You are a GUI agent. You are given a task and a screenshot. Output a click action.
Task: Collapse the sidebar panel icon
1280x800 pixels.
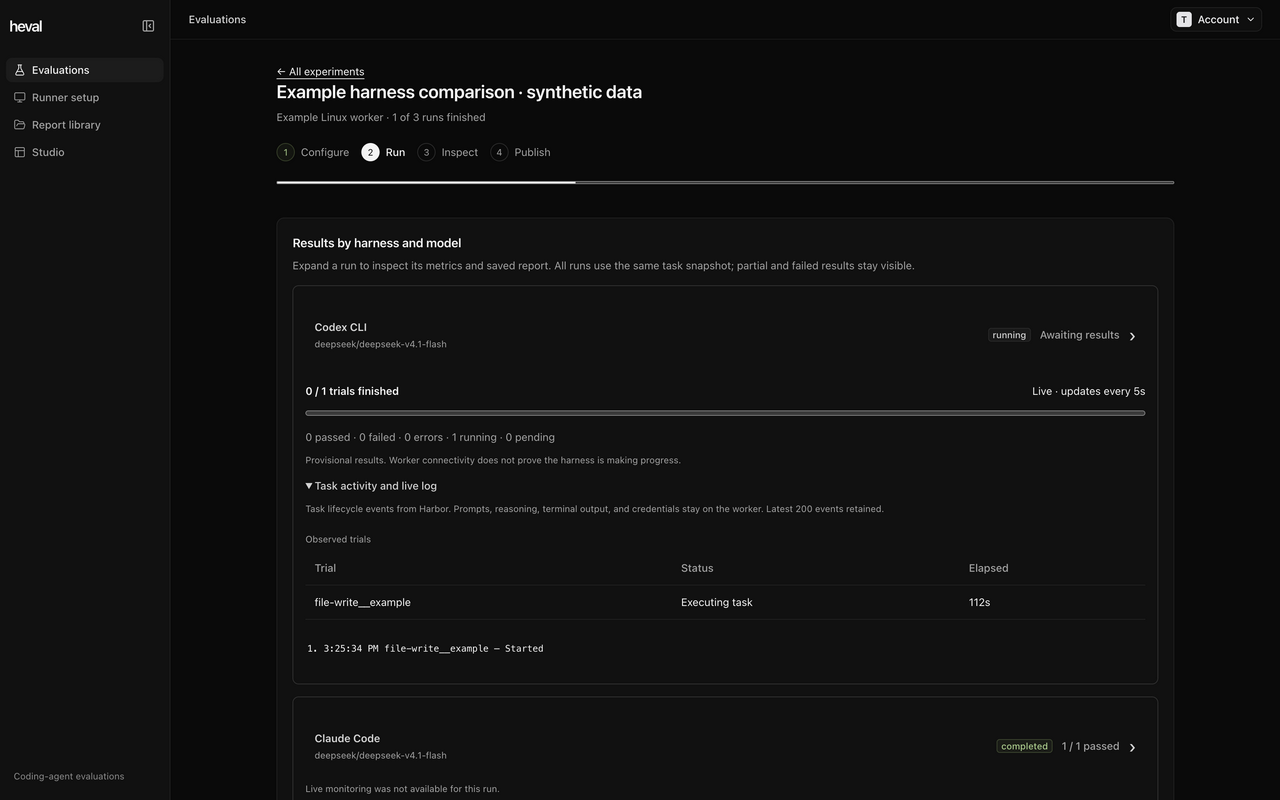tap(148, 26)
